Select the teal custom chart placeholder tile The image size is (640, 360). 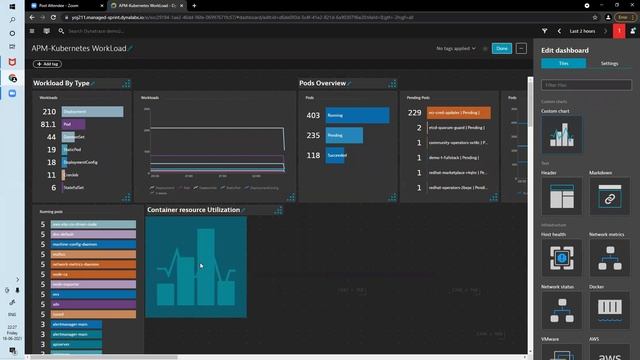coord(196,267)
